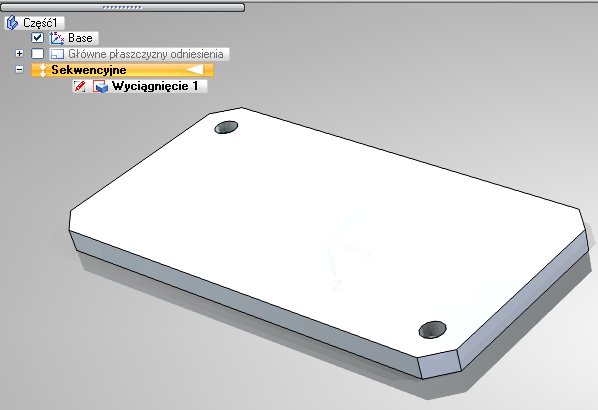Click the extrusion cube icon
598x410 pixels.
pyautogui.click(x=101, y=87)
